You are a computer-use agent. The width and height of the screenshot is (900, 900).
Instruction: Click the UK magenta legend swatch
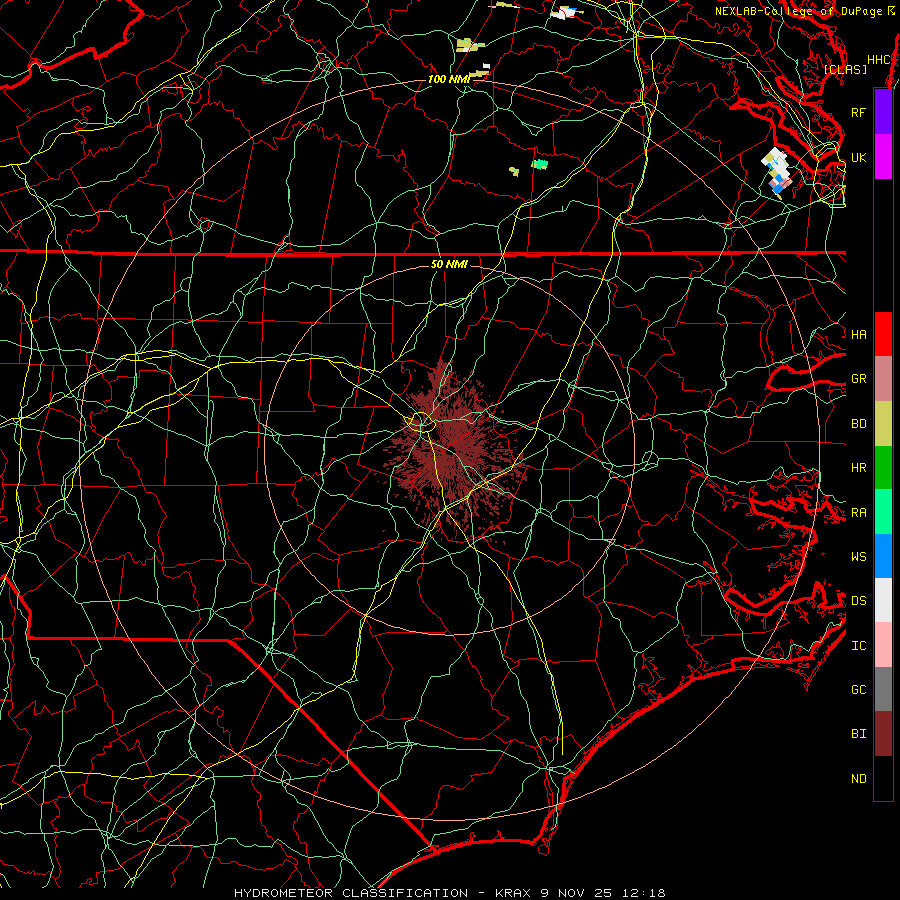[883, 157]
